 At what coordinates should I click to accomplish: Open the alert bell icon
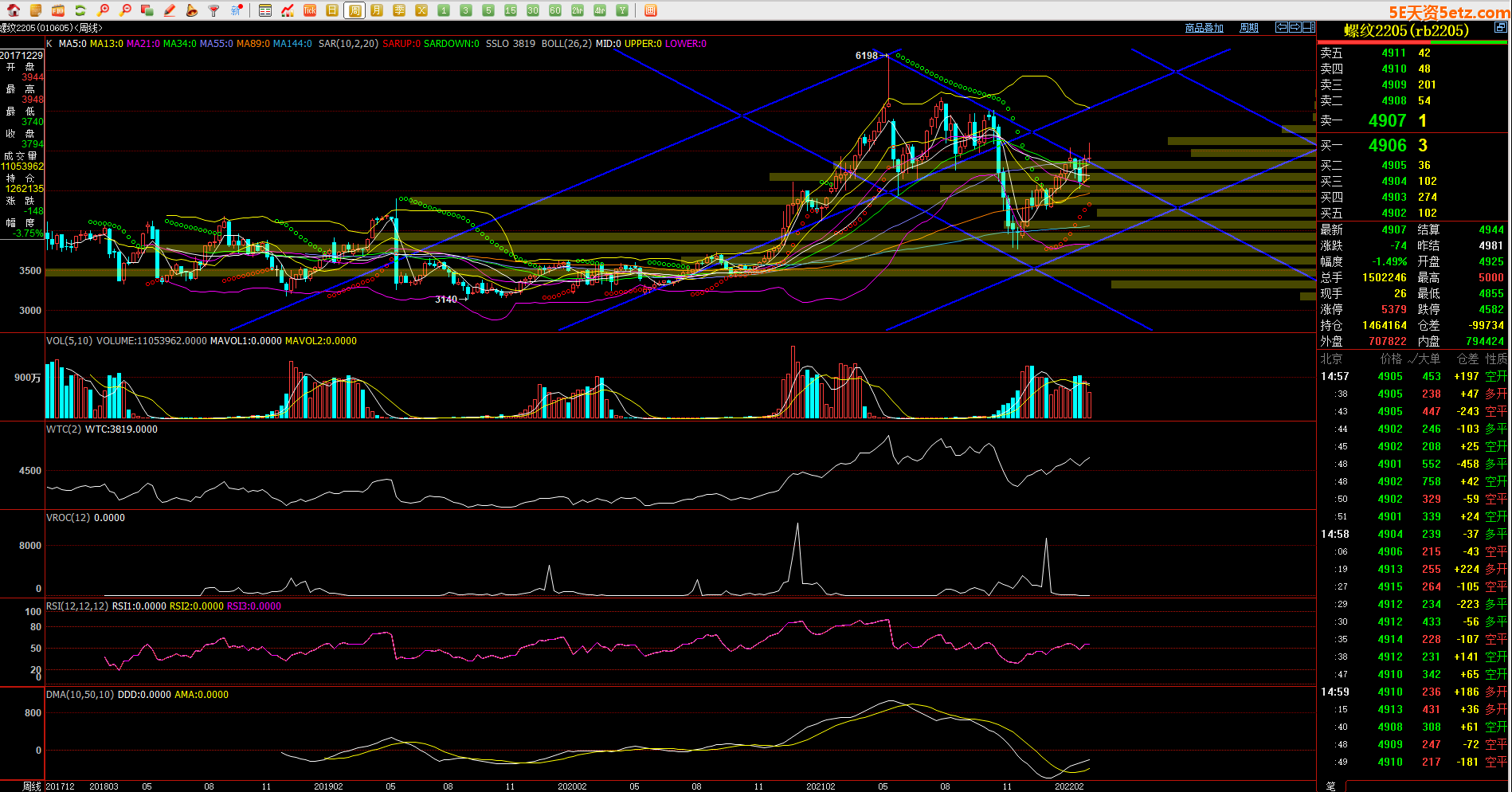pyautogui.click(x=192, y=10)
